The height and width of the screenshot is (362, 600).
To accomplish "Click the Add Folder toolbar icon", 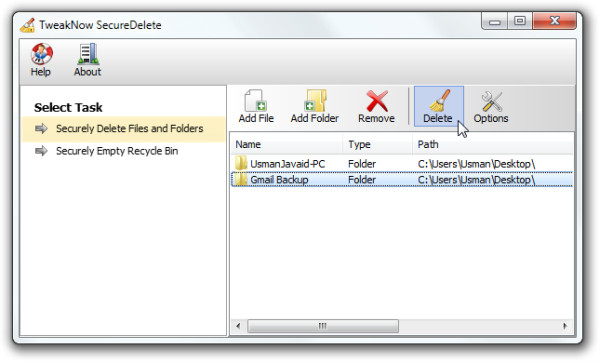I will coord(315,101).
